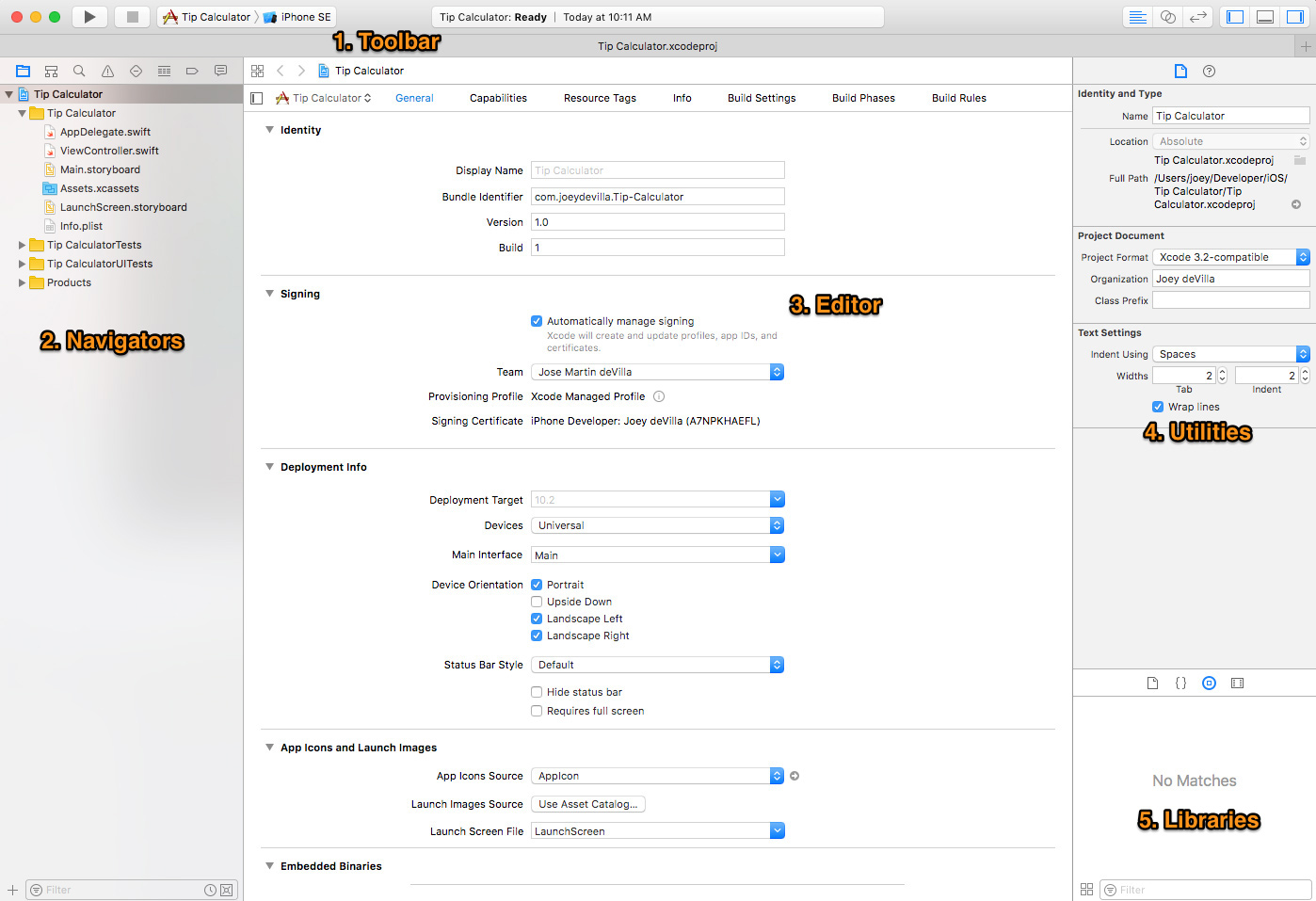Switch to the Build Settings tab
1316x901 pixels.
coord(762,98)
